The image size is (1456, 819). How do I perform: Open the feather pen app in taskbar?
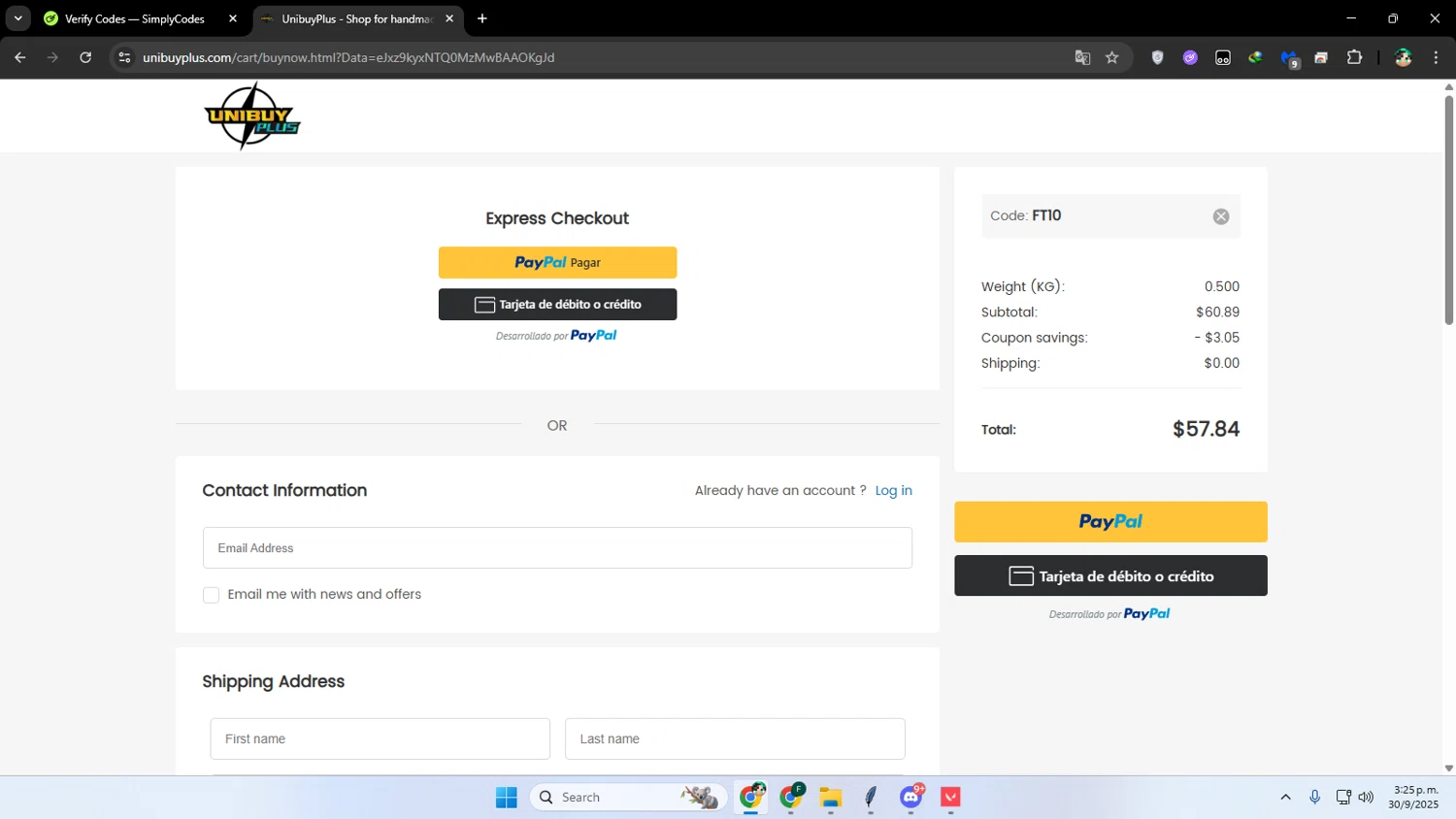pos(871,797)
